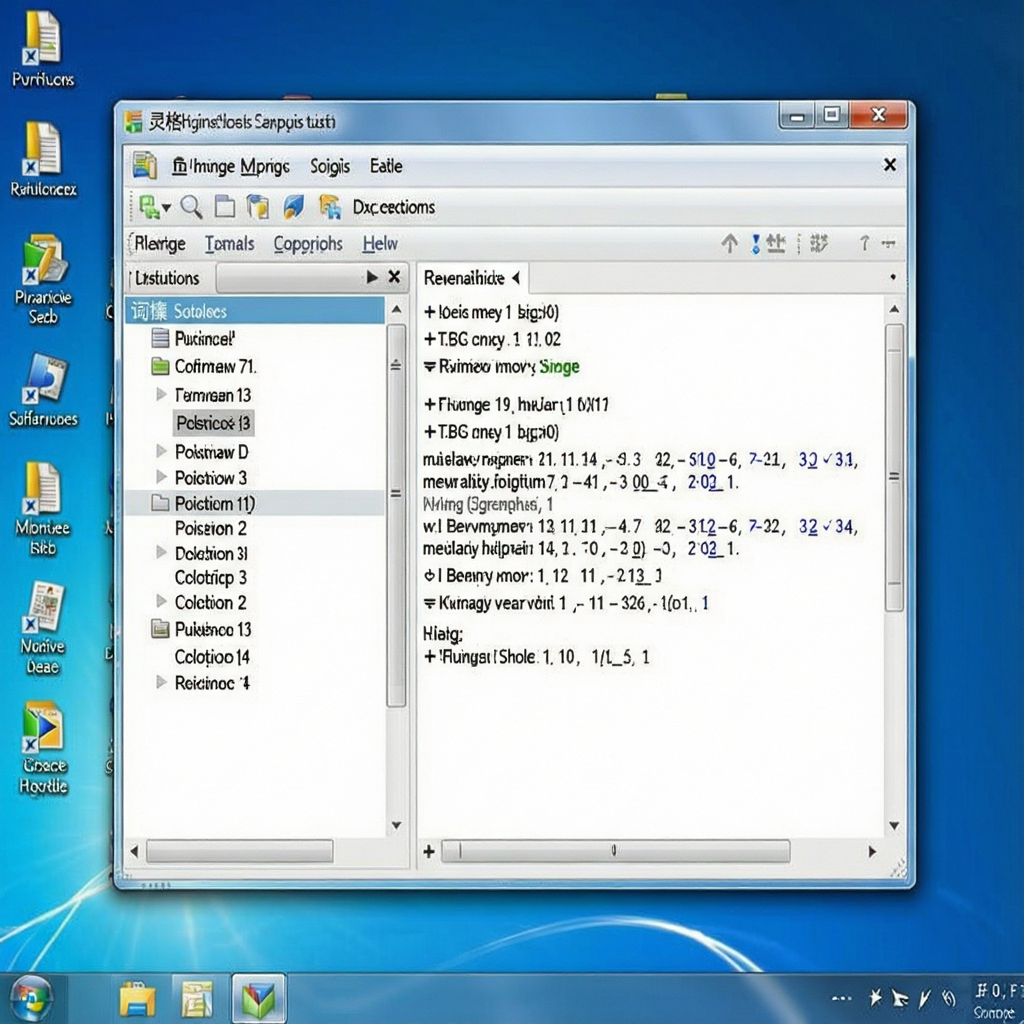Click the down arrow on the left panel's vertical scrollbar

[x=396, y=825]
